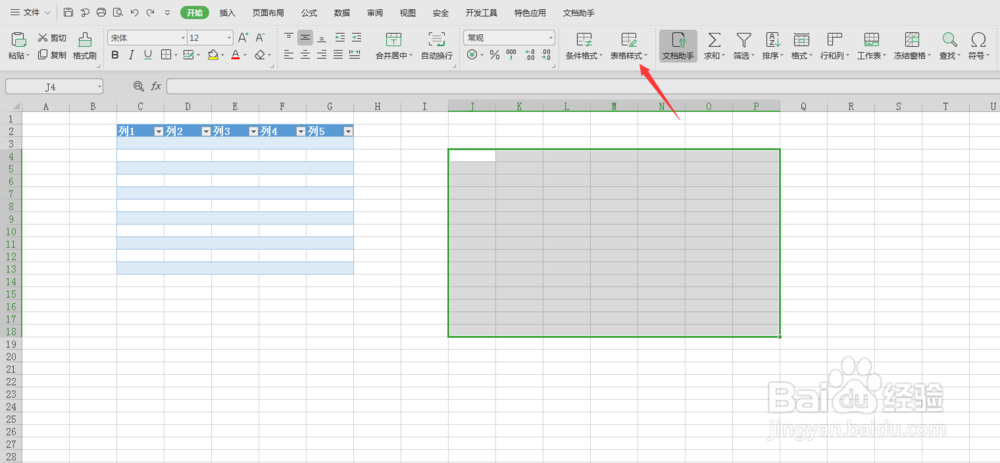Image resolution: width=1000 pixels, height=463 pixels.
Task: Open Print Preview from quick access bar
Action: pyautogui.click(x=117, y=12)
